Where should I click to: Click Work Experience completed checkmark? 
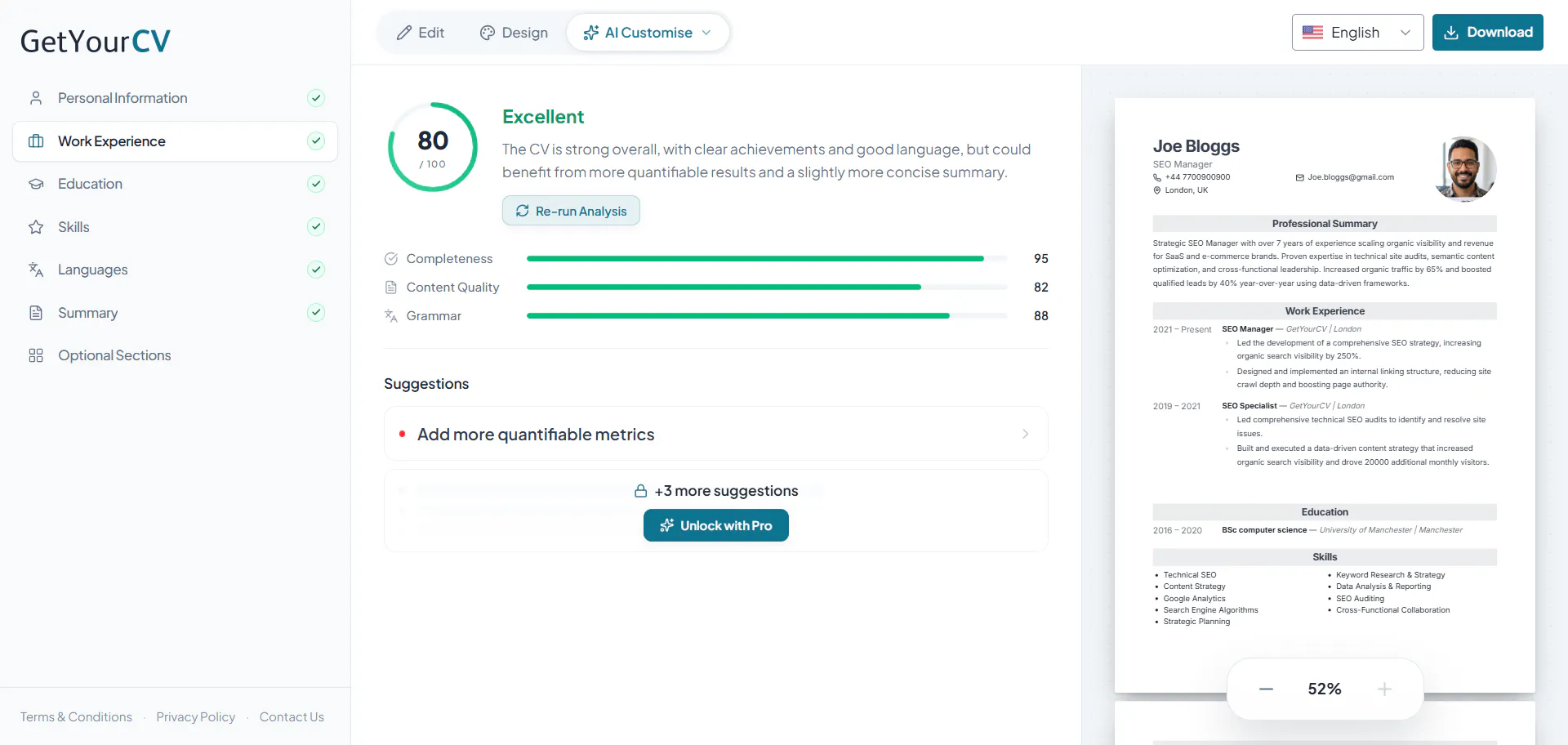pos(316,141)
